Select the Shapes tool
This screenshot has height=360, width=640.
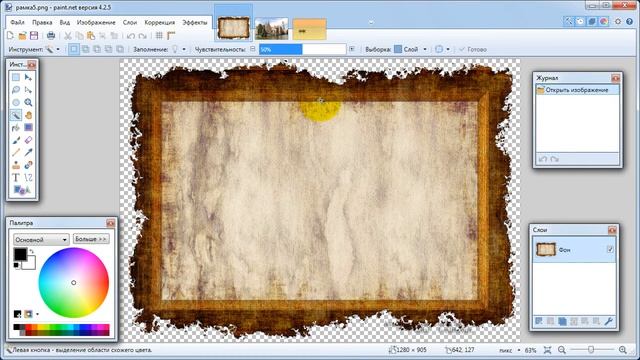click(22, 190)
